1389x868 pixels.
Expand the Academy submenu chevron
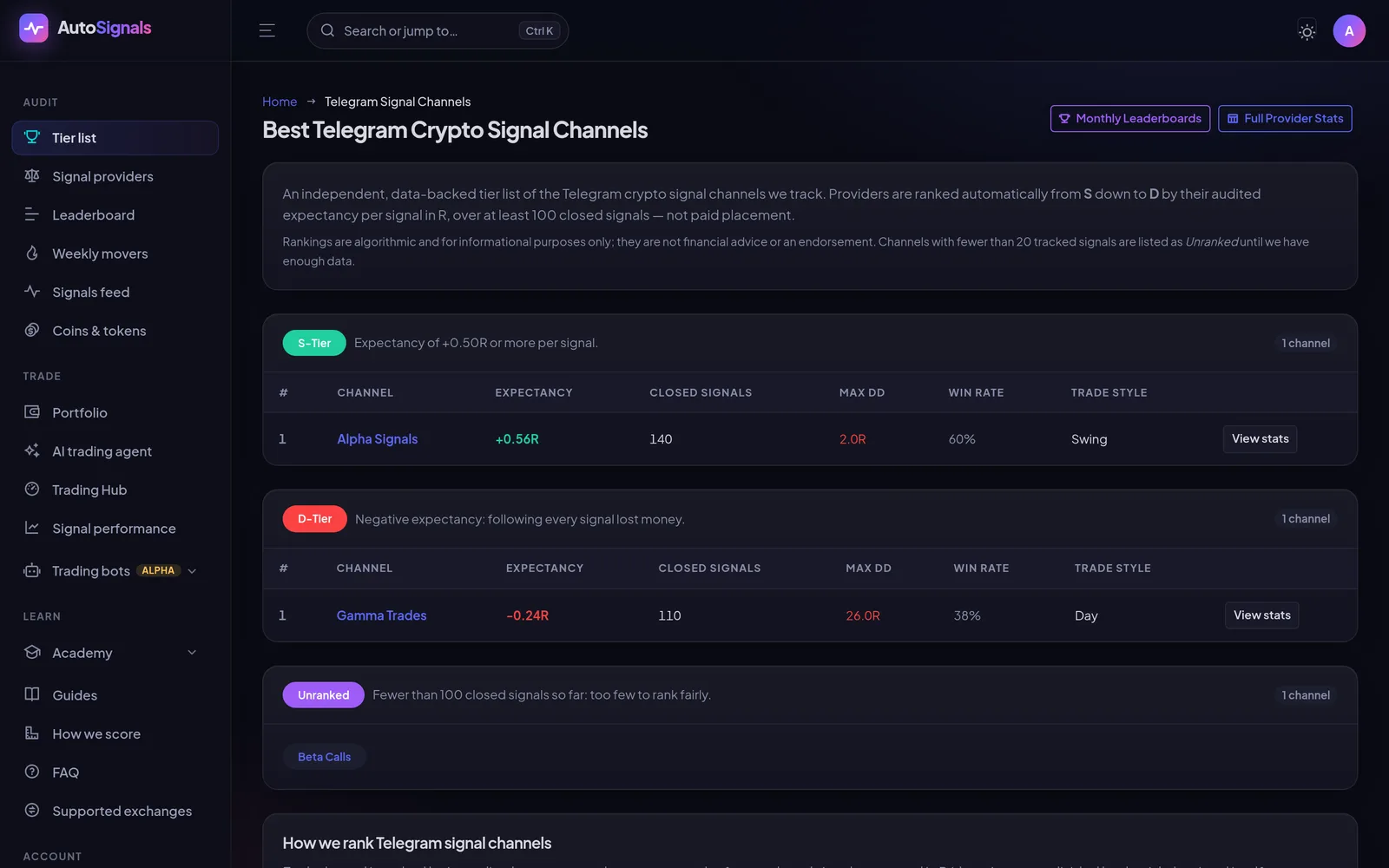coord(192,653)
